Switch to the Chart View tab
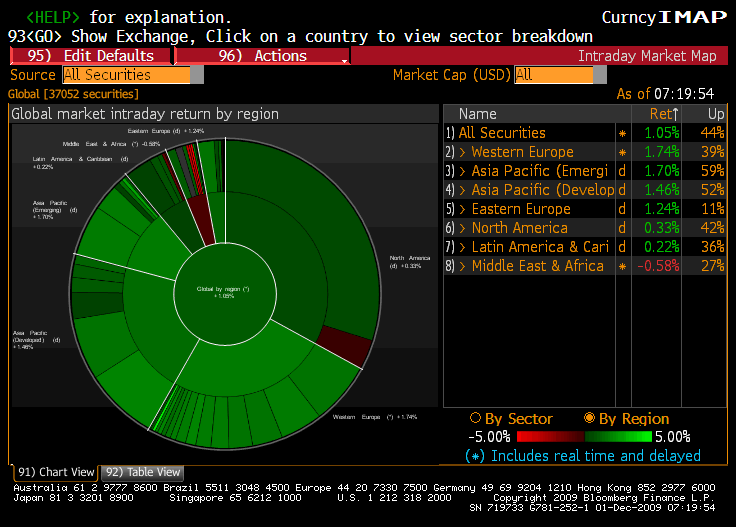The width and height of the screenshot is (736, 527). click(55, 472)
